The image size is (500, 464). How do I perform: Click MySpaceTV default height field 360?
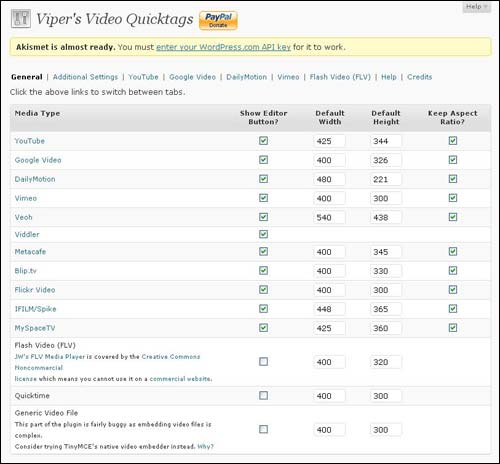point(386,328)
